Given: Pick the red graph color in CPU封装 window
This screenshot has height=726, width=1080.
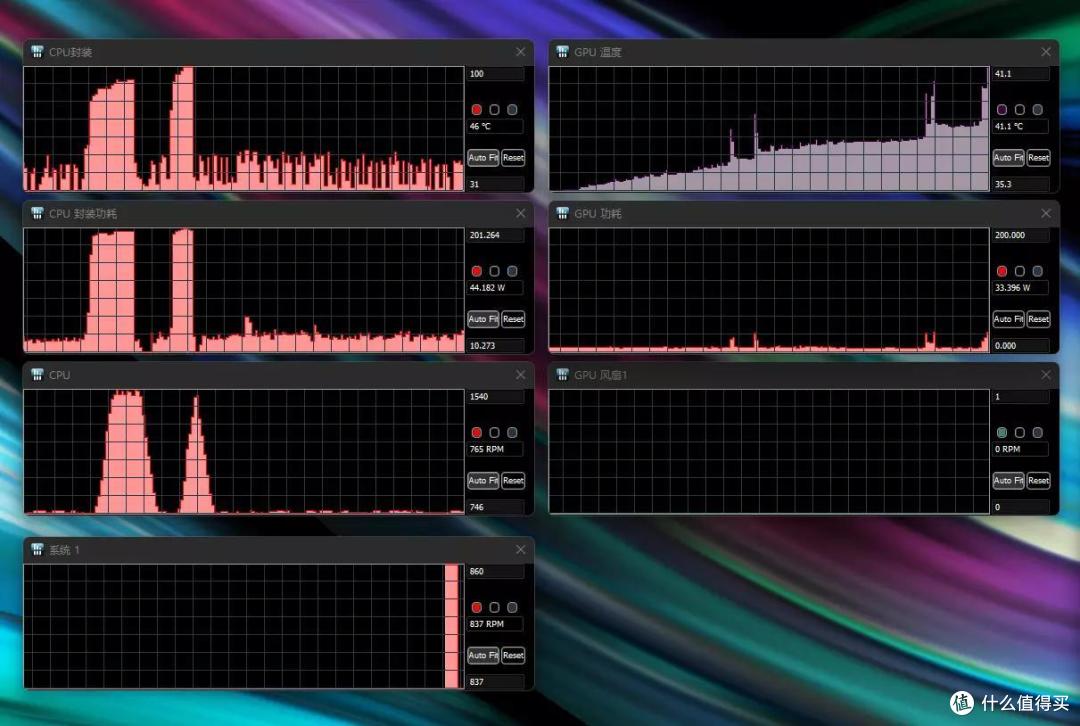Looking at the screenshot, I should [476, 110].
